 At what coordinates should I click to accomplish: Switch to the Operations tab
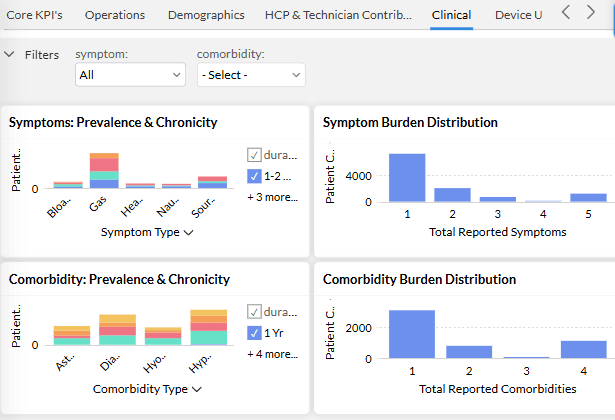pyautogui.click(x=115, y=15)
